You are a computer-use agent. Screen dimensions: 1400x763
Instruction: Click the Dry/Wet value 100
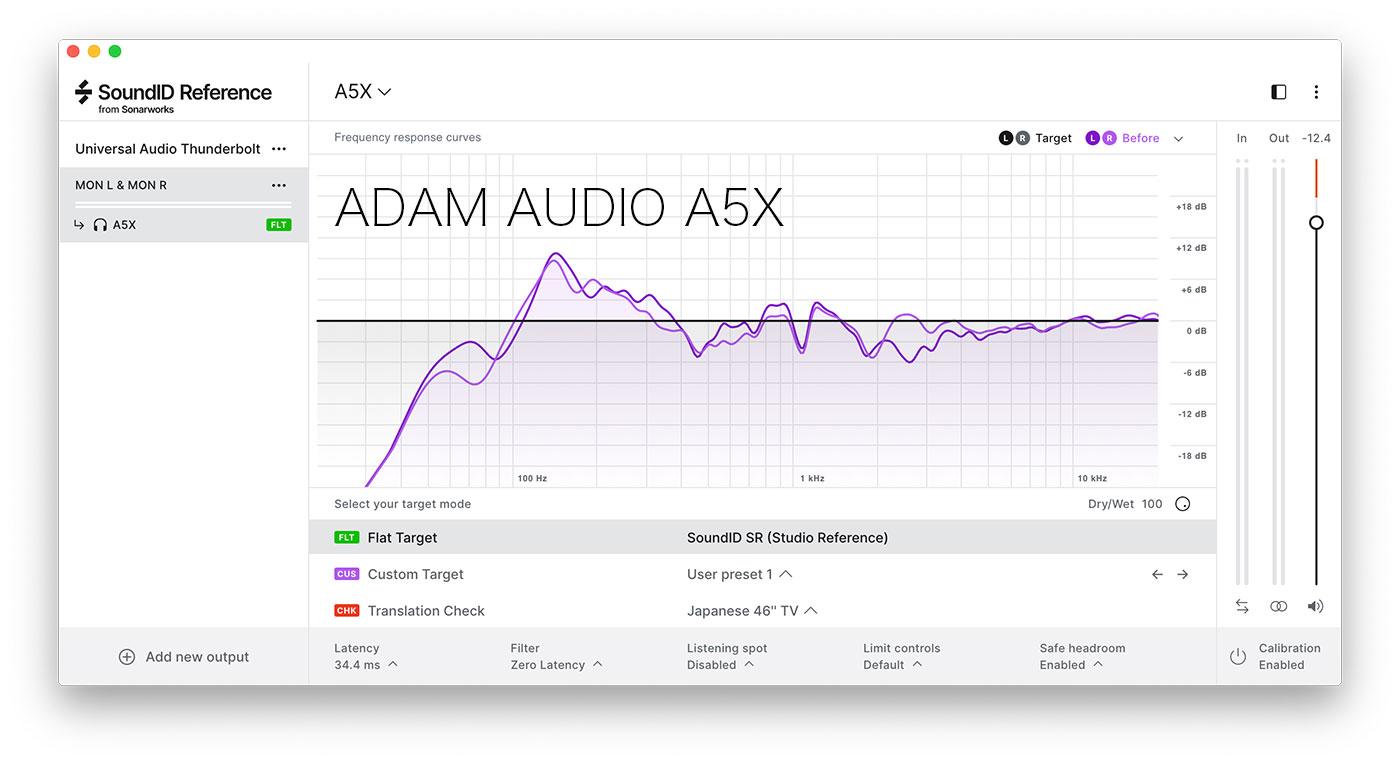click(1152, 504)
